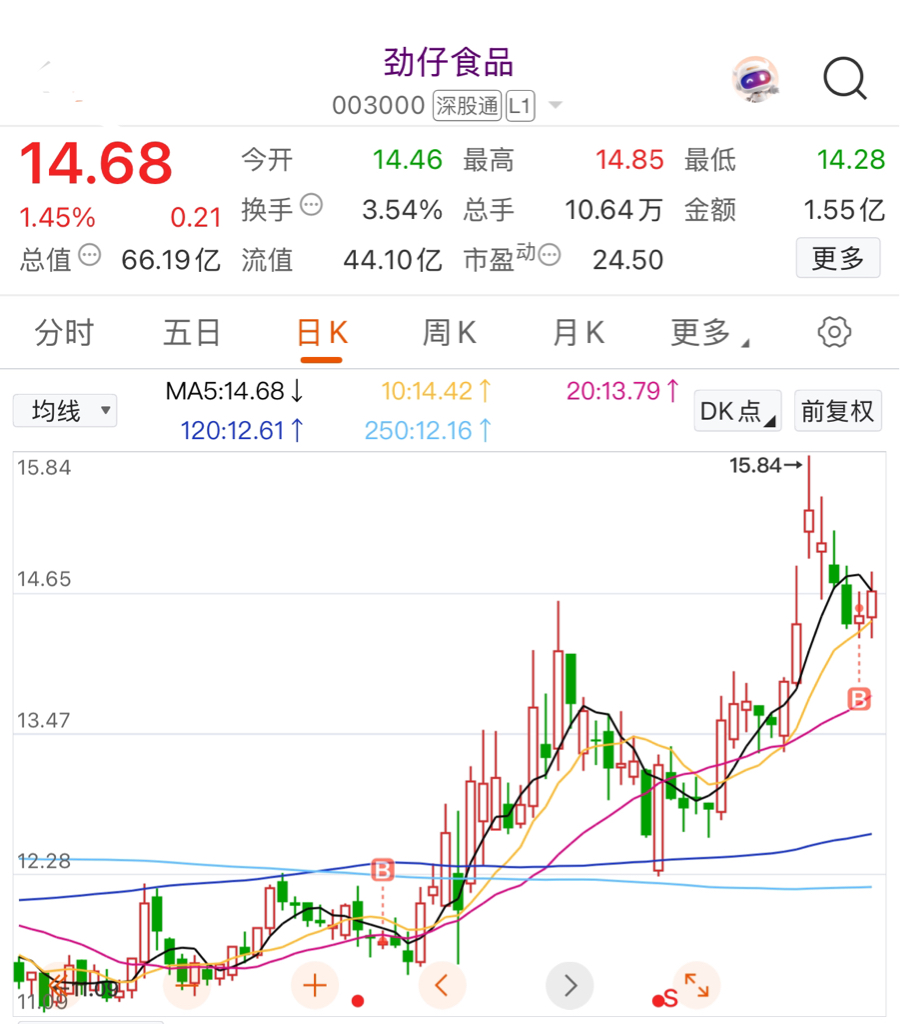
Task: Click the MA5:14.68 value
Action: pos(234,391)
